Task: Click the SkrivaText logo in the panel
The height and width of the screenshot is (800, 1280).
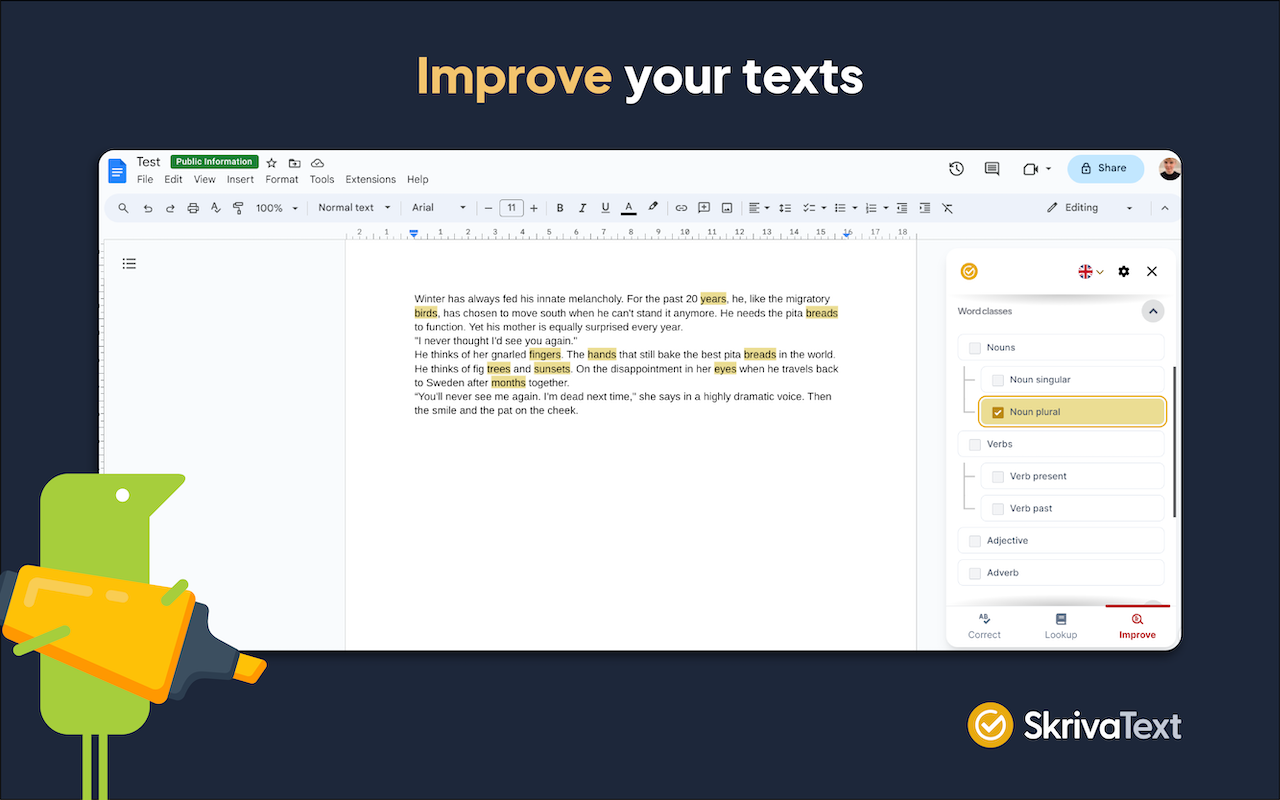Action: (x=969, y=271)
